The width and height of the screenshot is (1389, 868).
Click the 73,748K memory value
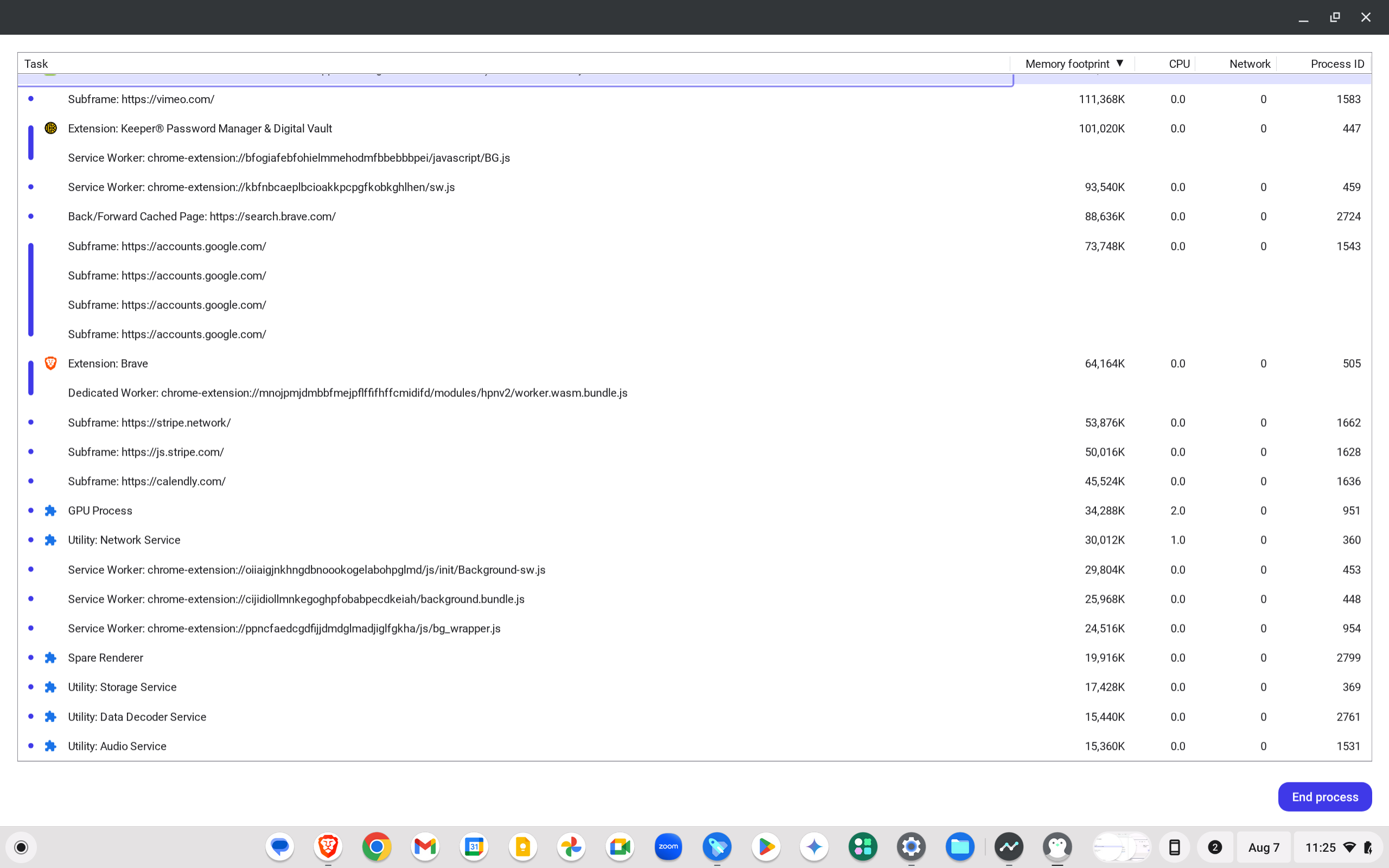coord(1104,246)
